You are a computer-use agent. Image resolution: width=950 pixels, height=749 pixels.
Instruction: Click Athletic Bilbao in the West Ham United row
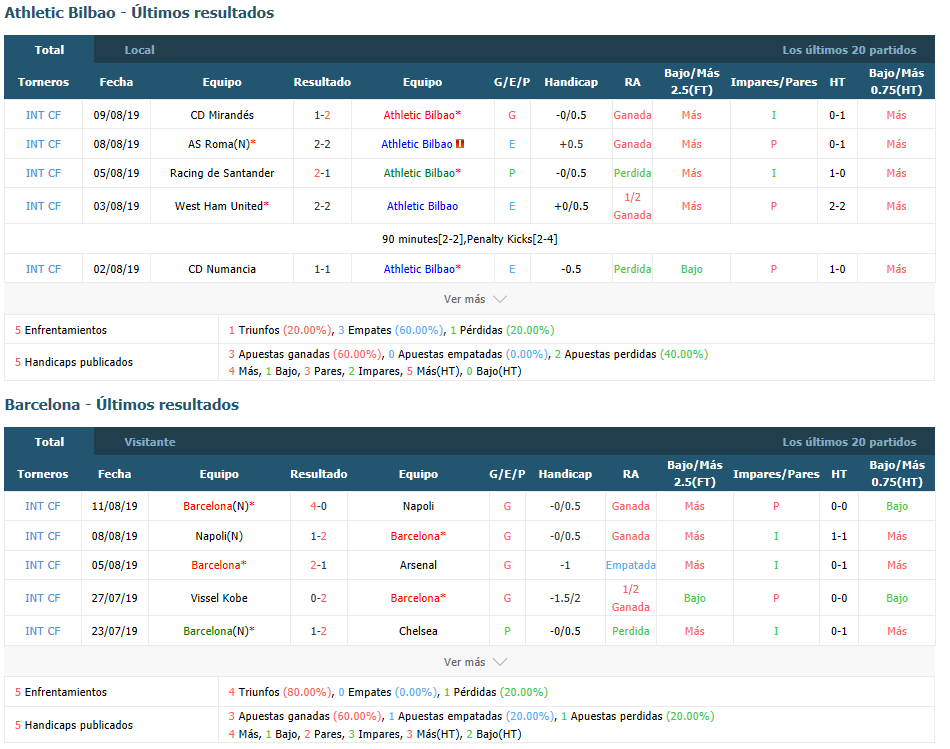(422, 206)
